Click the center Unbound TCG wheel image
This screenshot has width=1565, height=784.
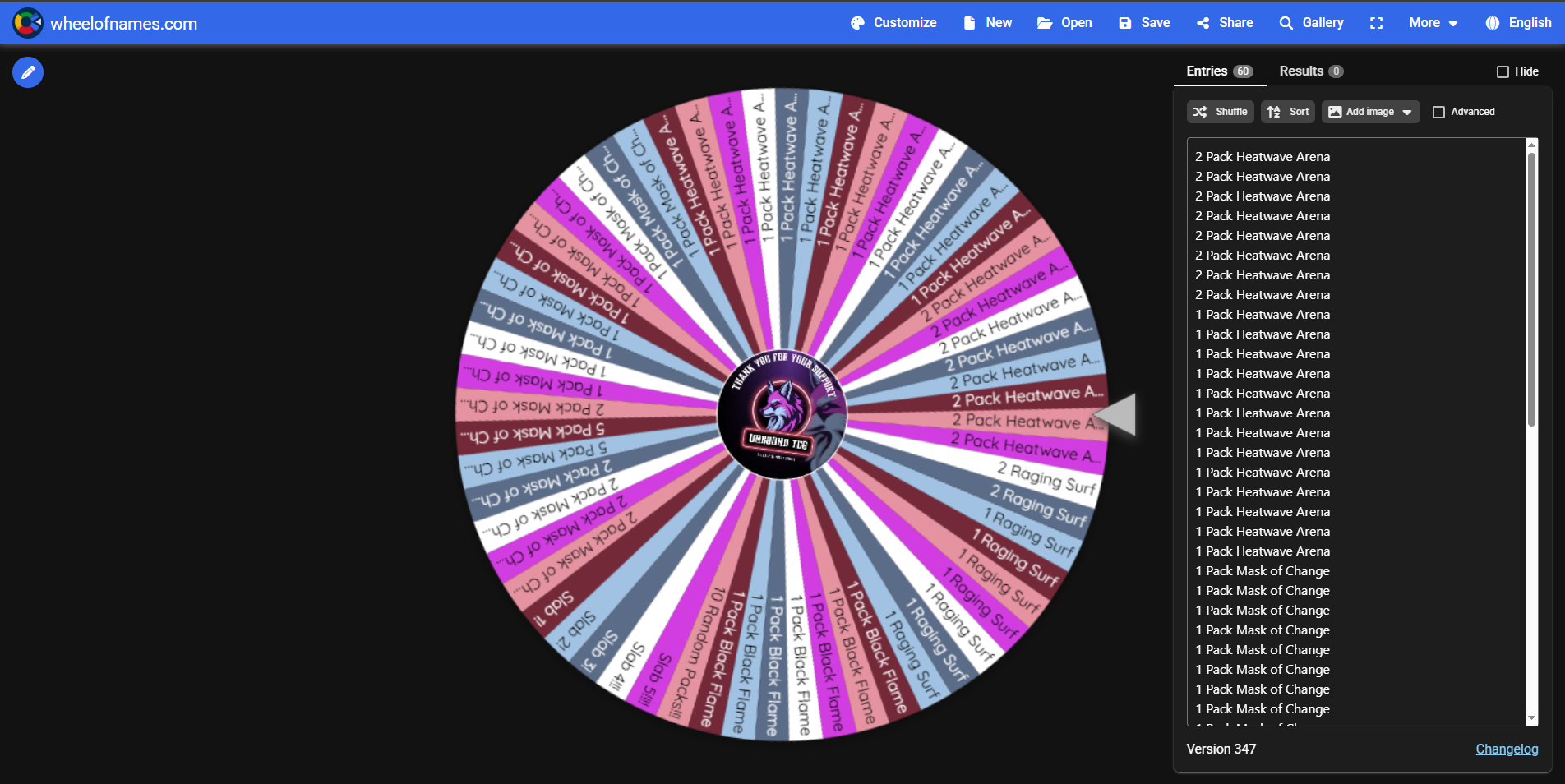coord(782,415)
